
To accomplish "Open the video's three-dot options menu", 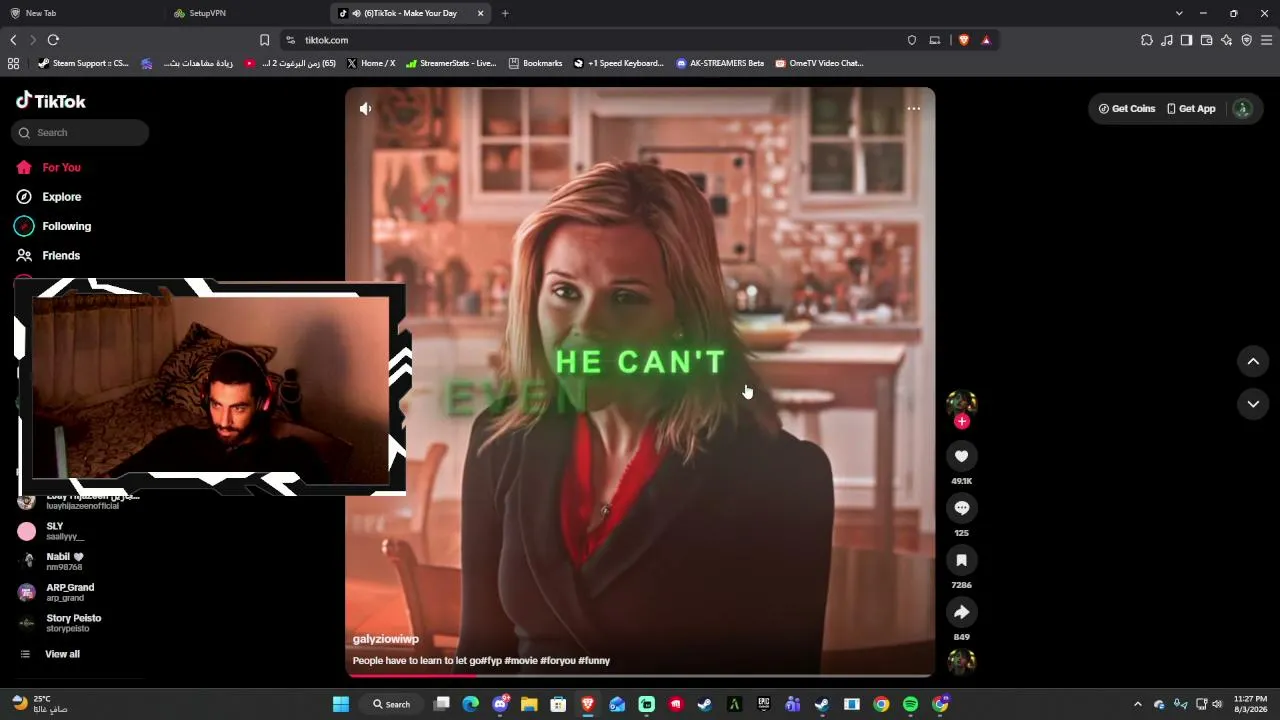I will (913, 108).
